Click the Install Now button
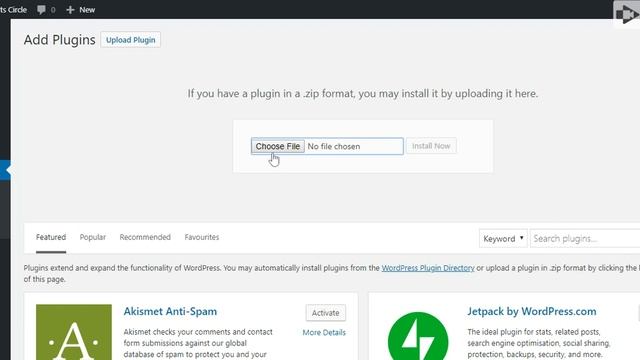 [431, 146]
